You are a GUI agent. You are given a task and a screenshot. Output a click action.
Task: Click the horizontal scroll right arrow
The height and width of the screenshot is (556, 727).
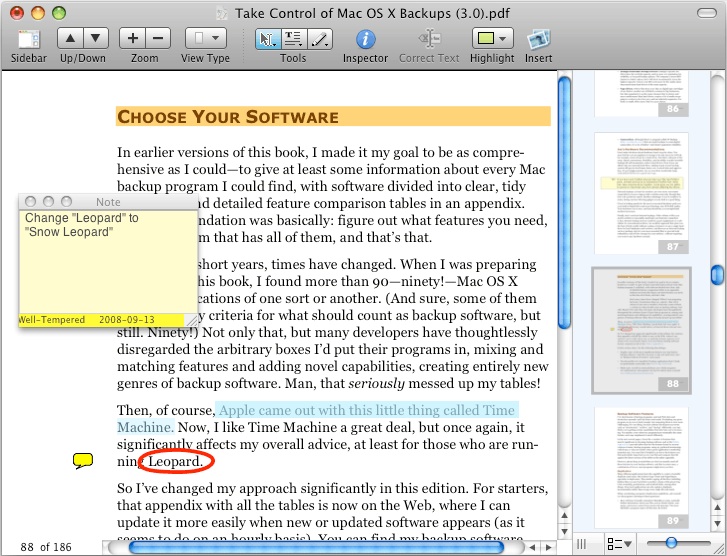pyautogui.click(x=548, y=547)
